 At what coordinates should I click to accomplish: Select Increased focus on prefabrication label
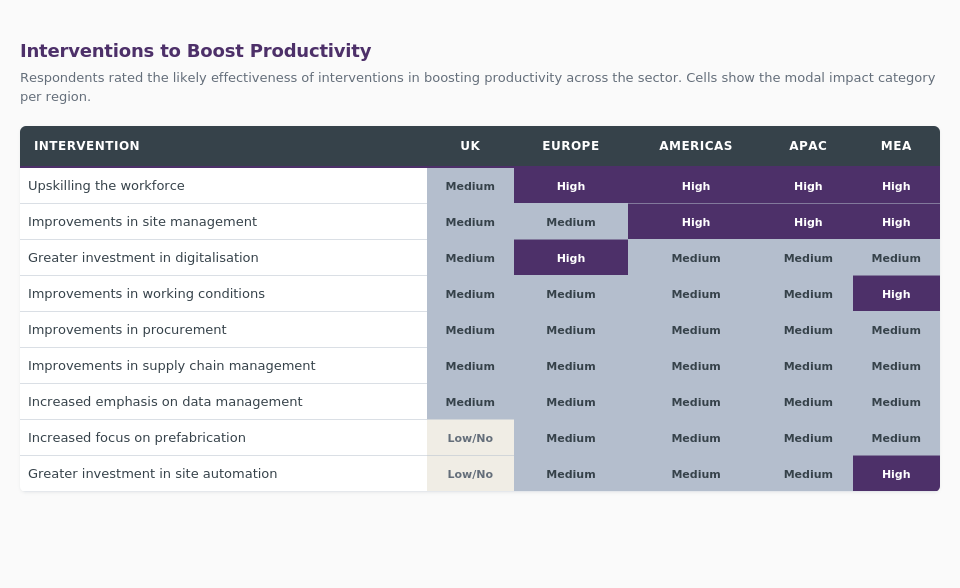(137, 438)
